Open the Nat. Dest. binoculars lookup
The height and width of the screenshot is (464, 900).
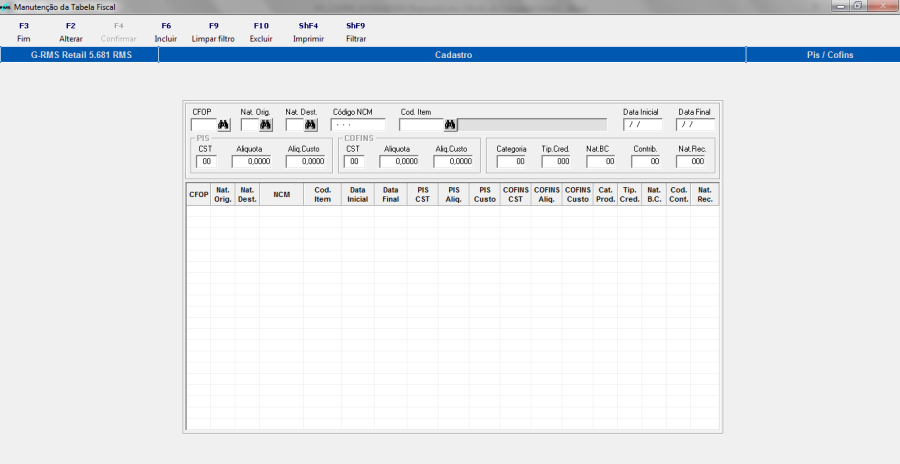point(311,125)
